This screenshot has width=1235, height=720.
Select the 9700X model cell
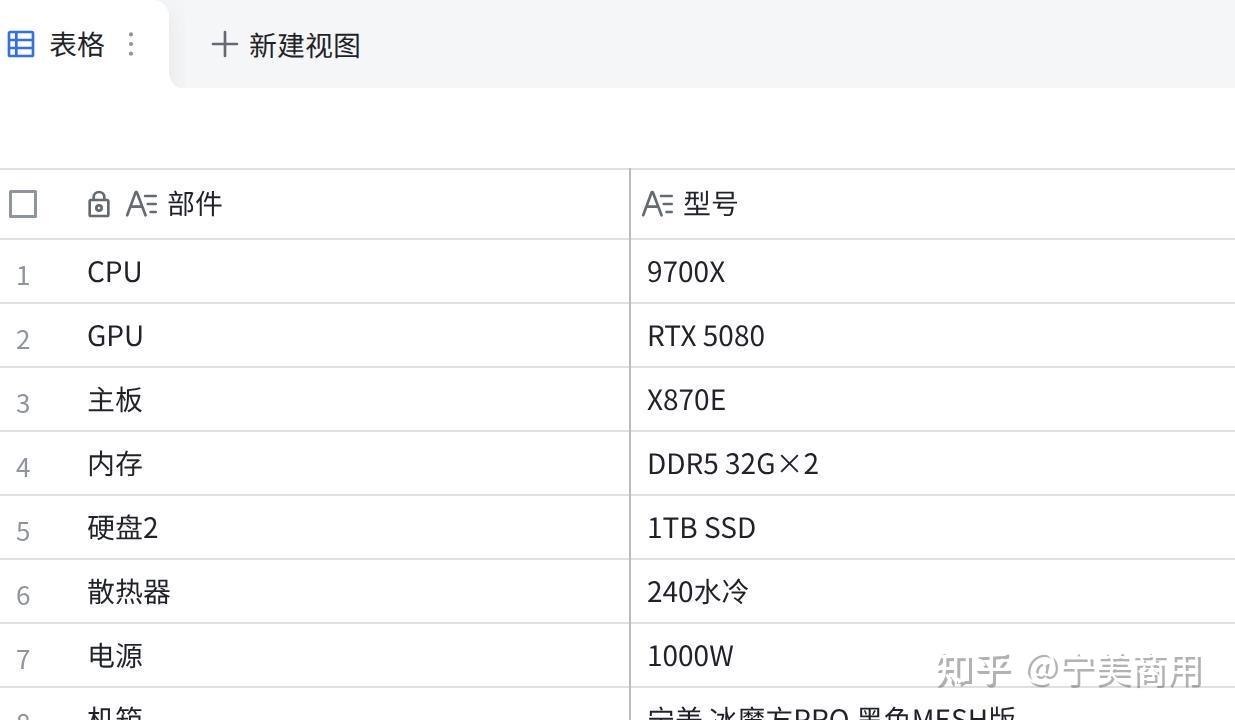click(933, 271)
